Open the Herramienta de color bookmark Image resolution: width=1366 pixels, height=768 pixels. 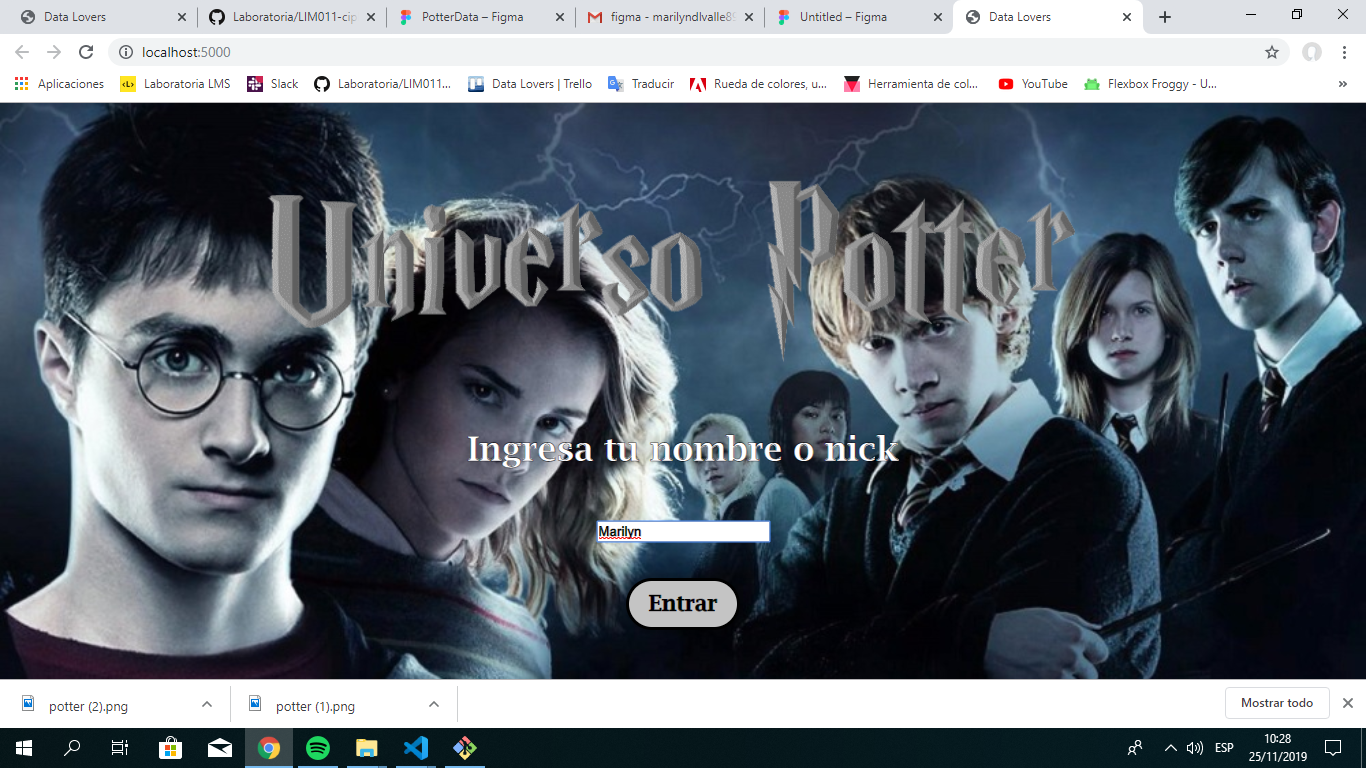point(912,84)
